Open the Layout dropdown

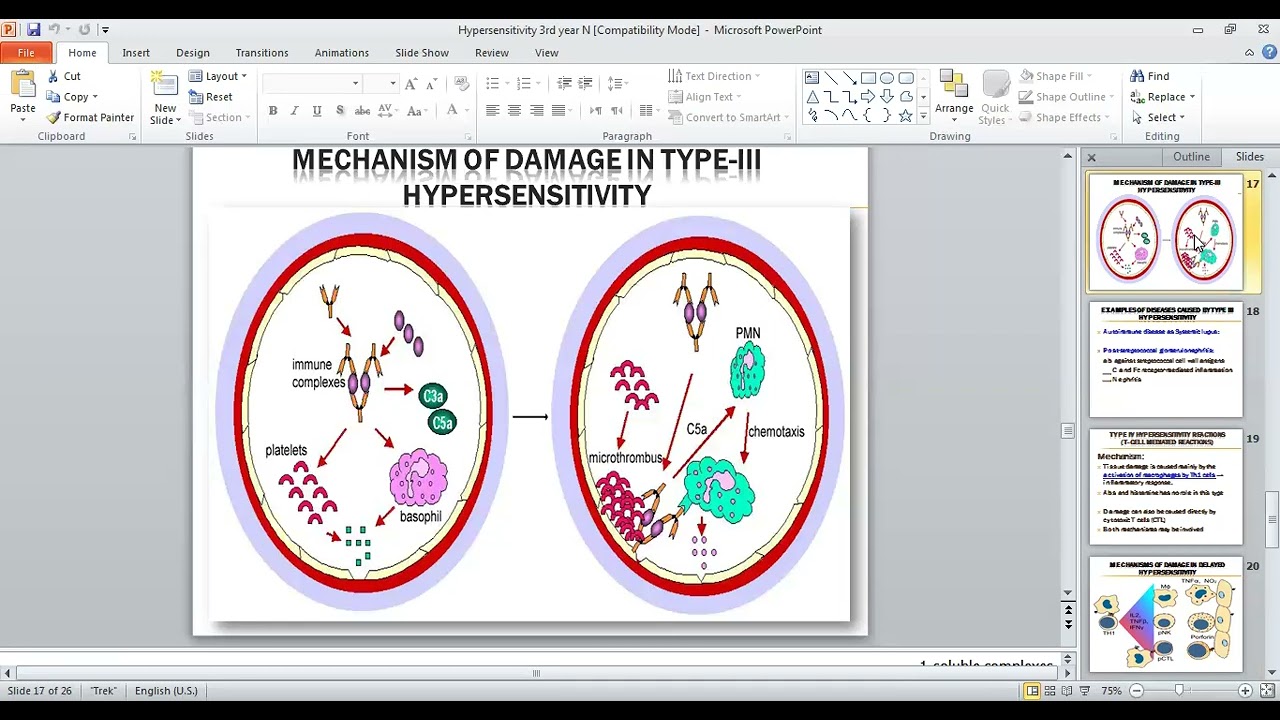pos(217,76)
